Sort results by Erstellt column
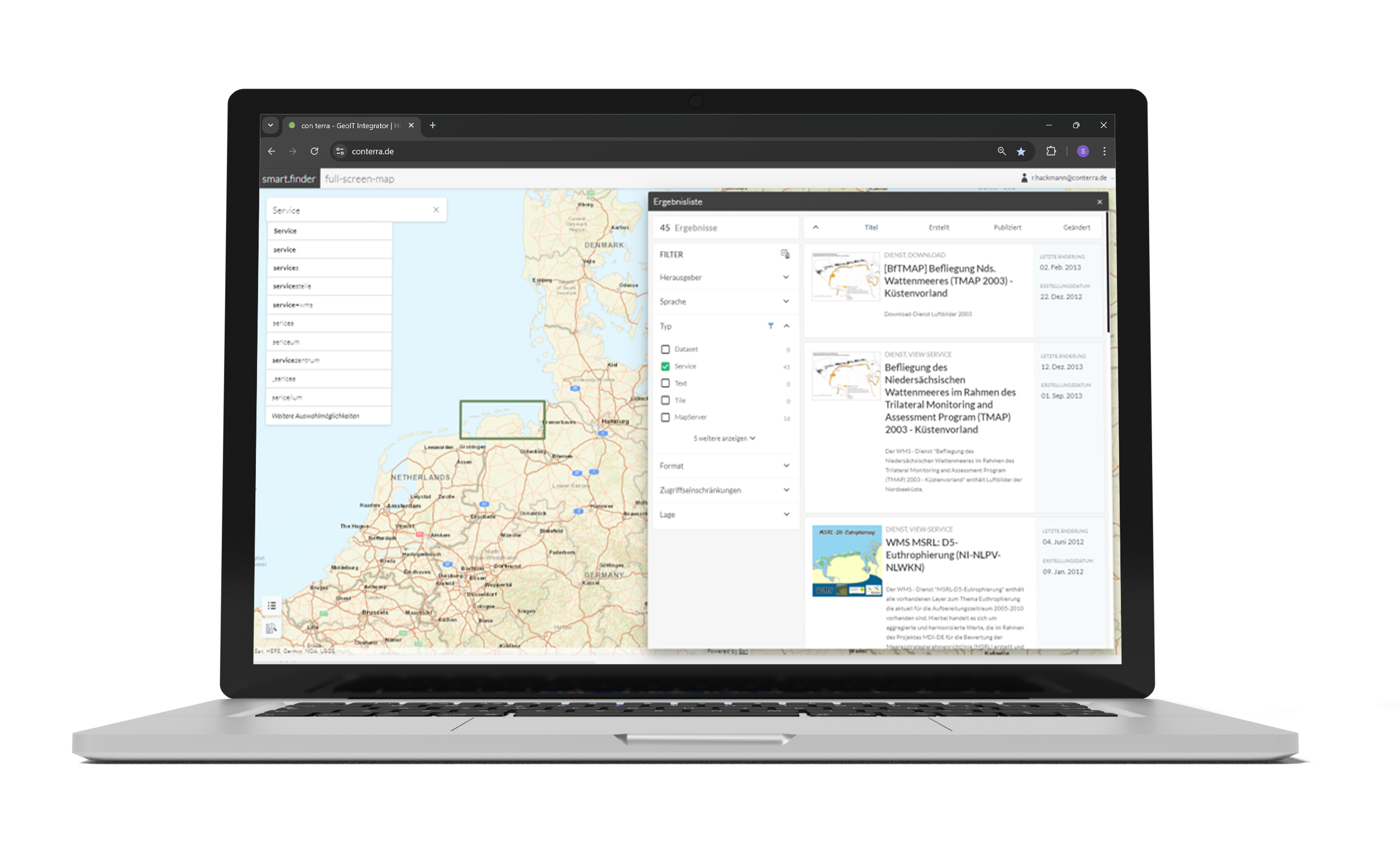The width and height of the screenshot is (1400, 851). tap(939, 228)
